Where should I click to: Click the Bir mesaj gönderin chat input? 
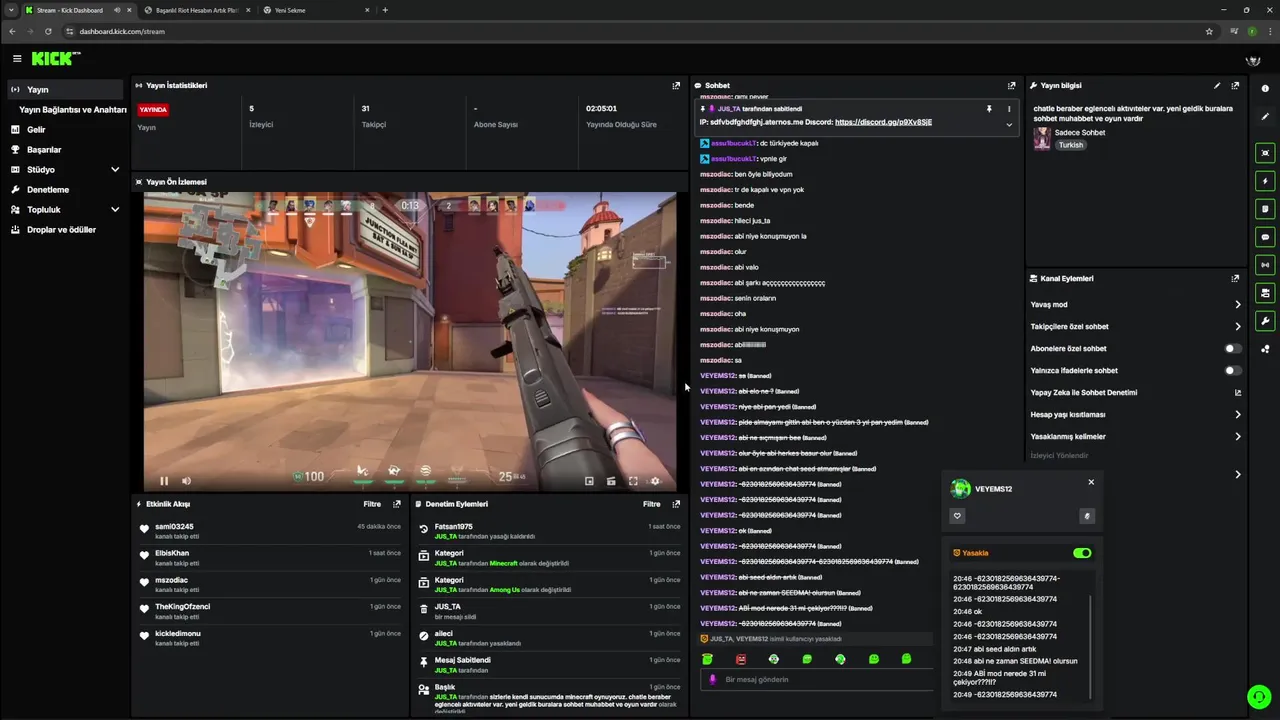(815, 679)
